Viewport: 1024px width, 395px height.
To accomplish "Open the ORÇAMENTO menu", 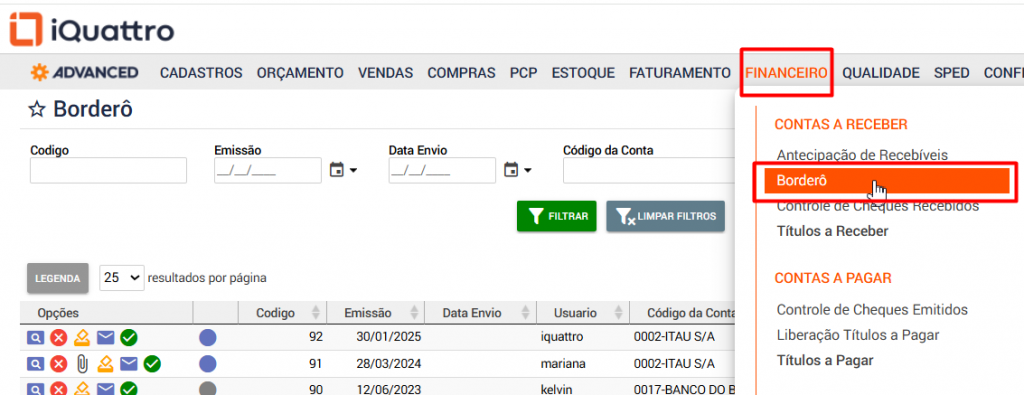I will pos(300,72).
